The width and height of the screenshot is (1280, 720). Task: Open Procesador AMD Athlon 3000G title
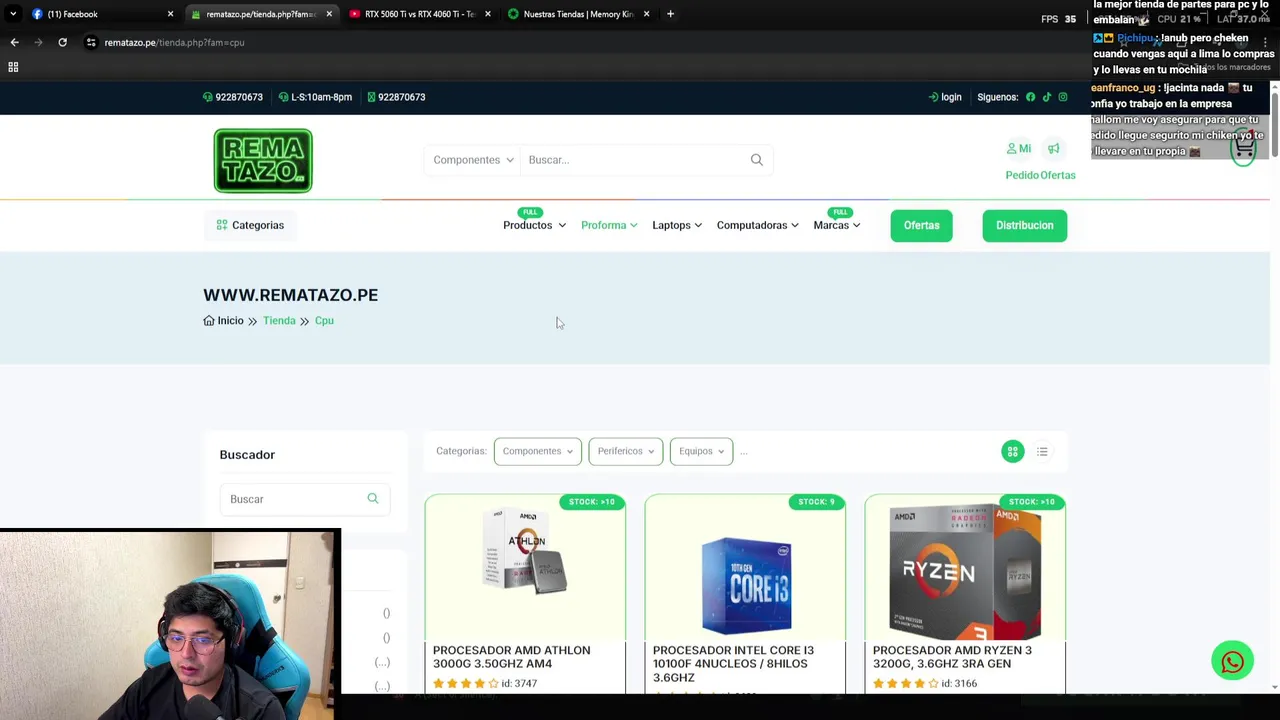tap(511, 657)
